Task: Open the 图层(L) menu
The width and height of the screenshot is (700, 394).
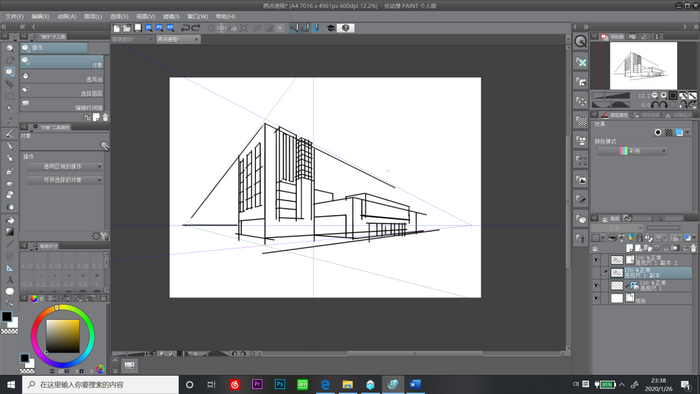Action: (x=93, y=17)
